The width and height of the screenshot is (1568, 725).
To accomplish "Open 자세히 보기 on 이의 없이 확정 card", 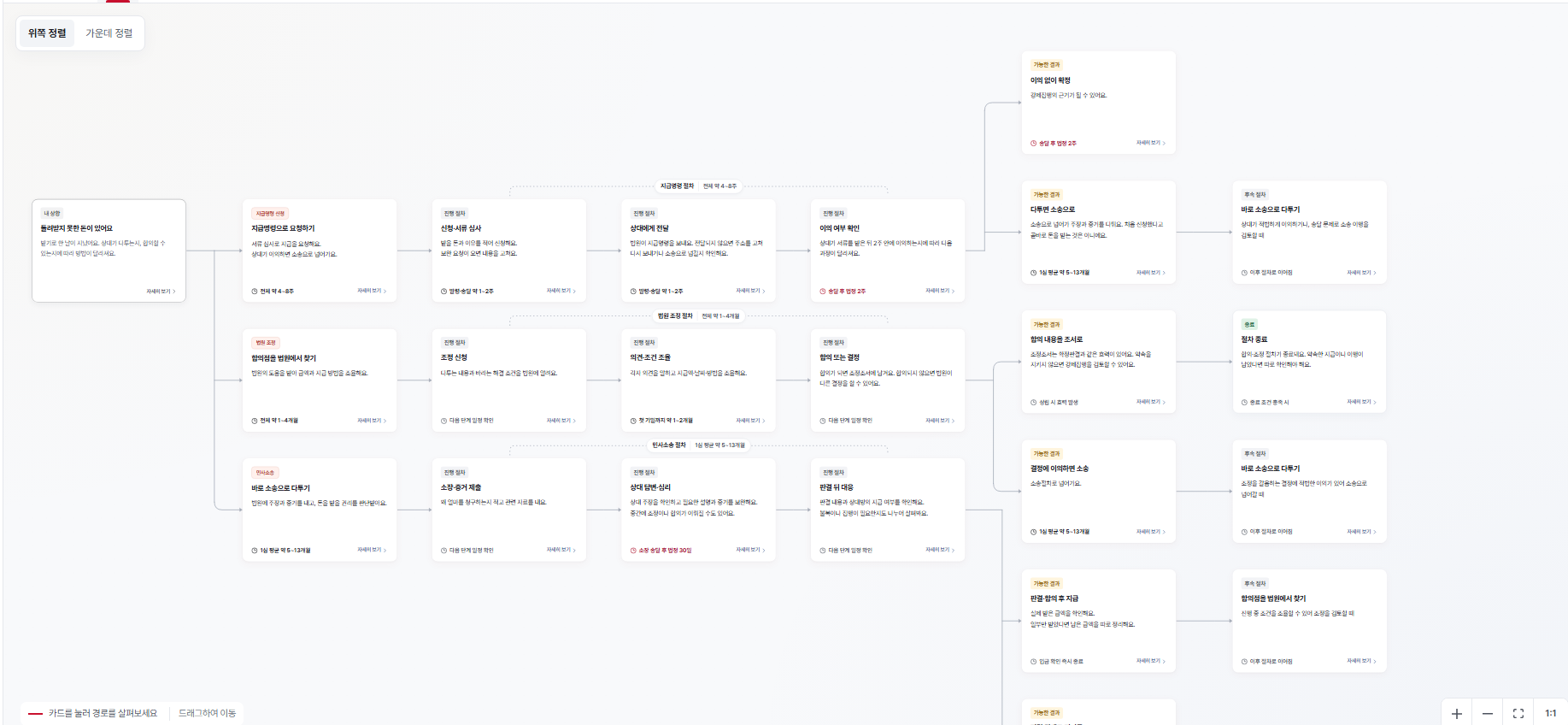I will (x=1151, y=143).
